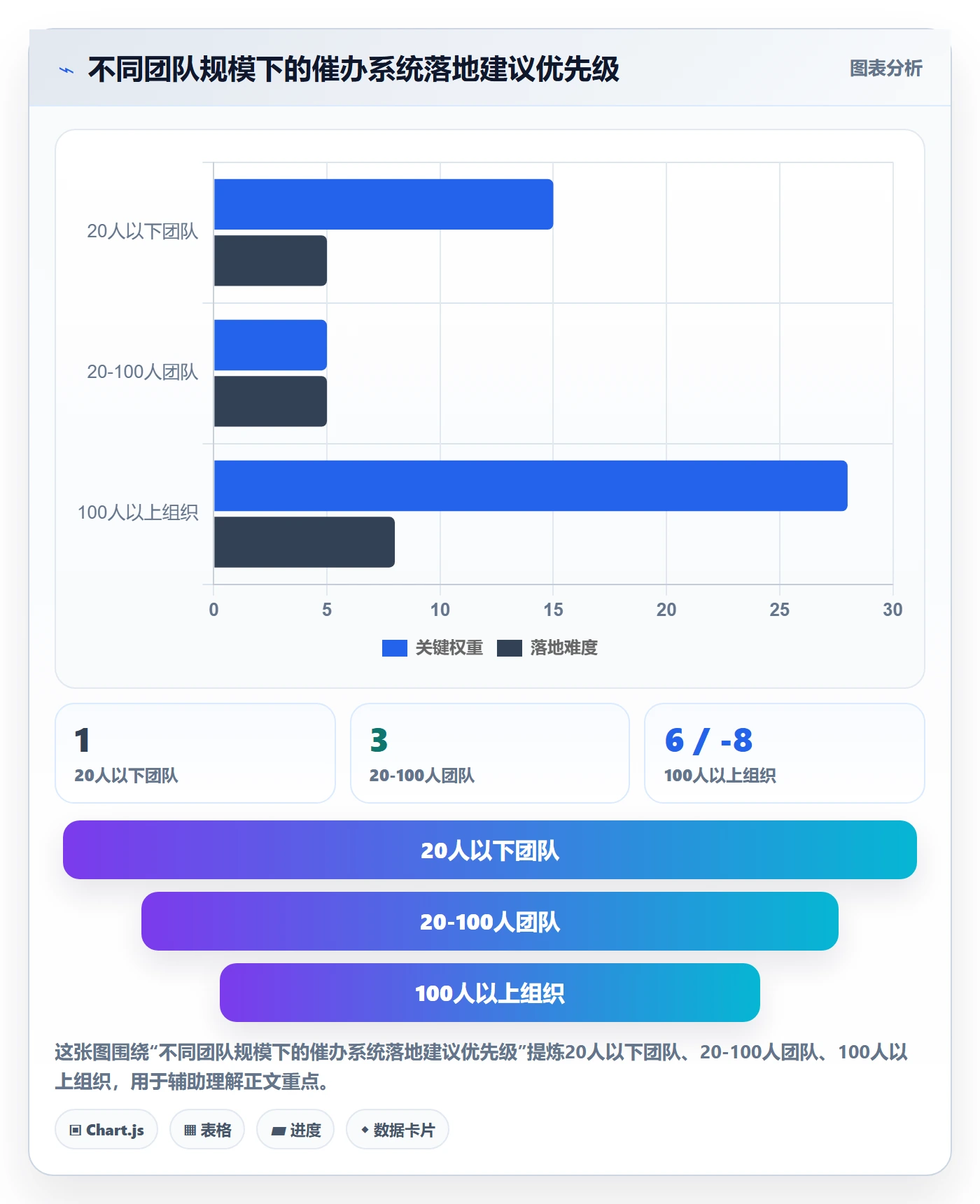Viewport: 980px width, 1204px height.
Task: Click the 100人以上组织 gradient funnel bar
Action: [x=490, y=993]
